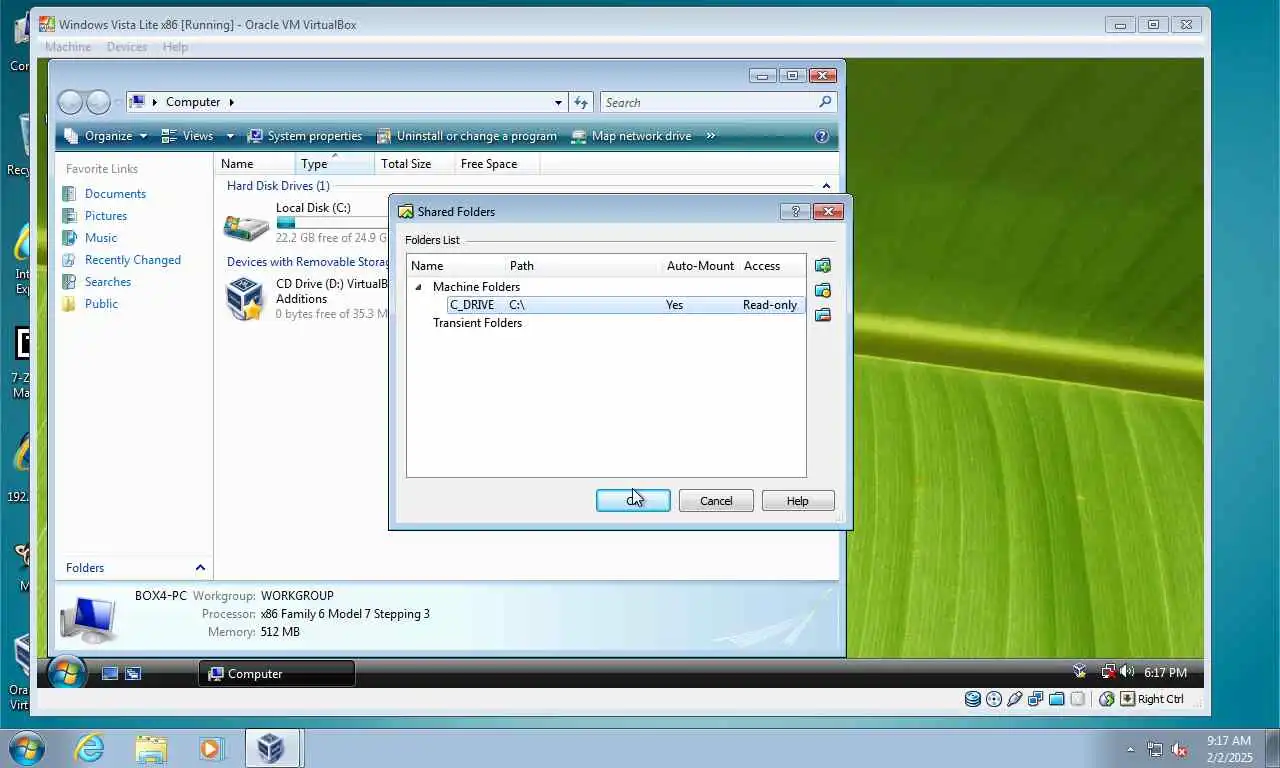The height and width of the screenshot is (768, 1280).
Task: Open host File Explorer taskbar icon
Action: tap(151, 748)
